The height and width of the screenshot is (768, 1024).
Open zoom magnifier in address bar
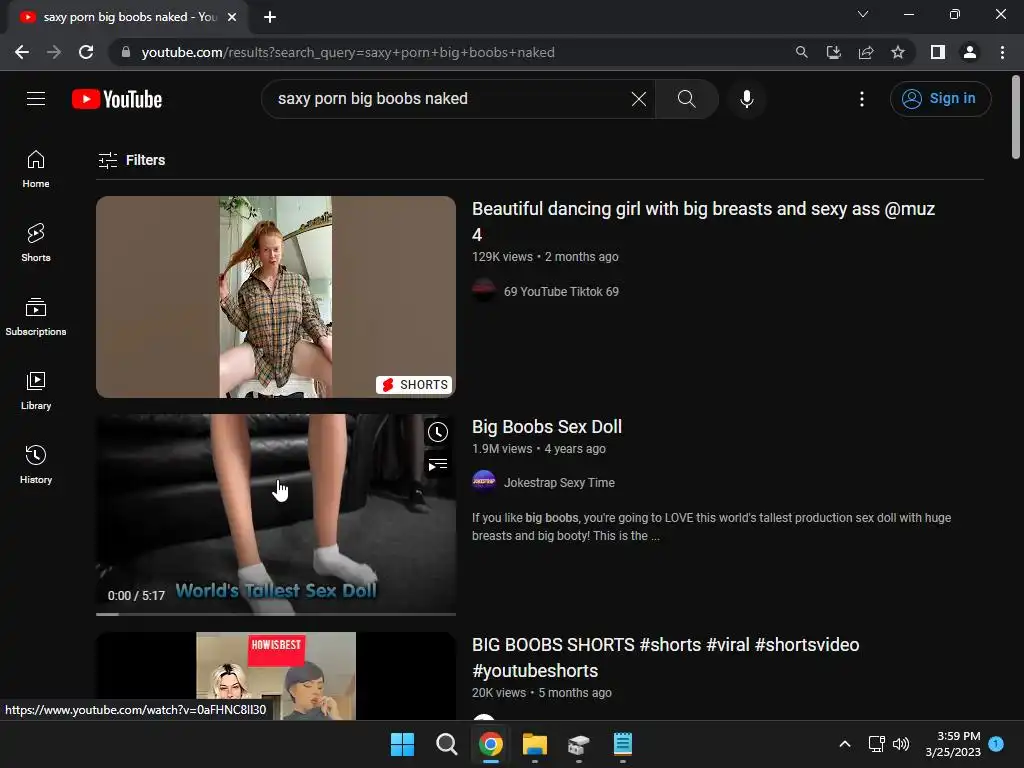coord(801,52)
